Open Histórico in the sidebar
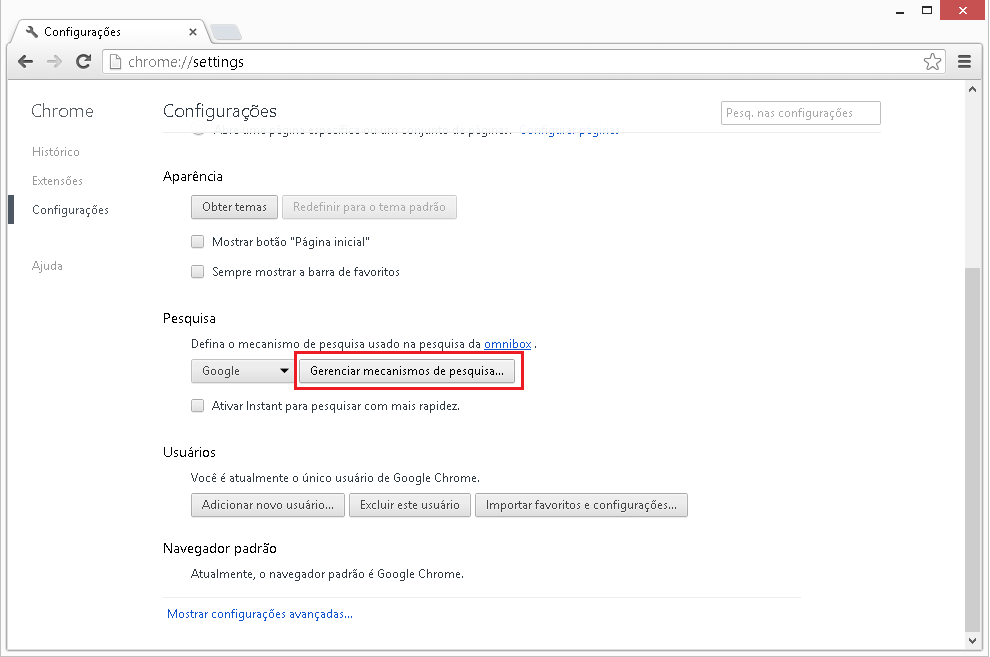The image size is (990, 657). [x=56, y=151]
